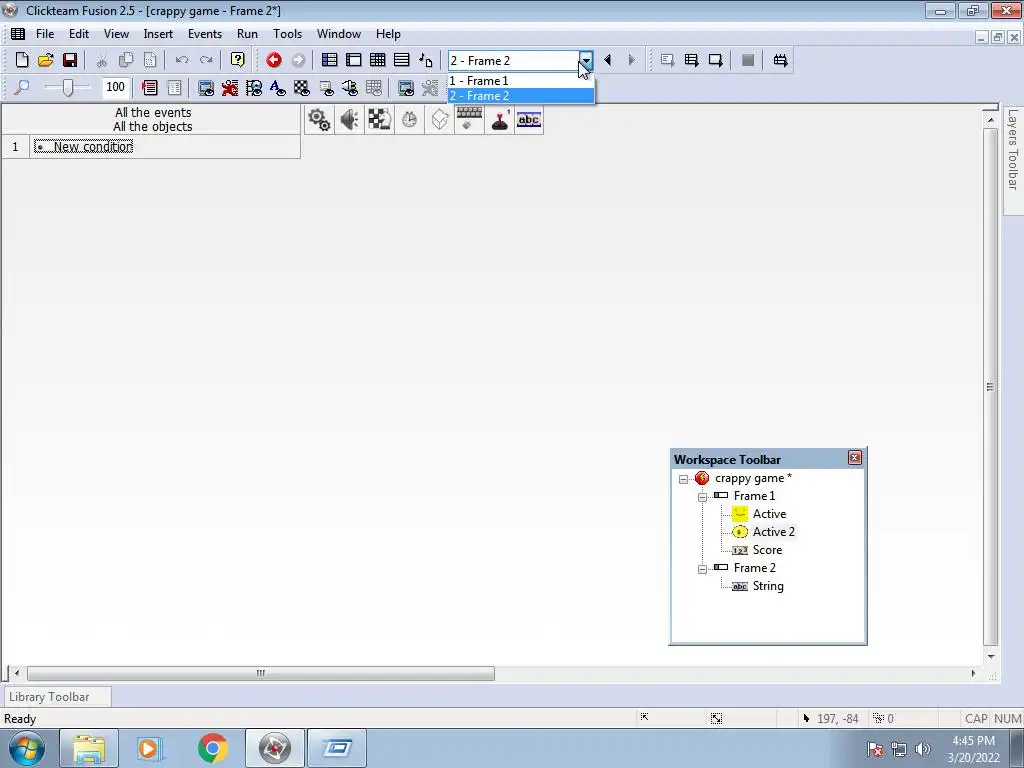Screen dimensions: 1024x768
Task: Click the String abc object column icon
Action: (x=529, y=120)
